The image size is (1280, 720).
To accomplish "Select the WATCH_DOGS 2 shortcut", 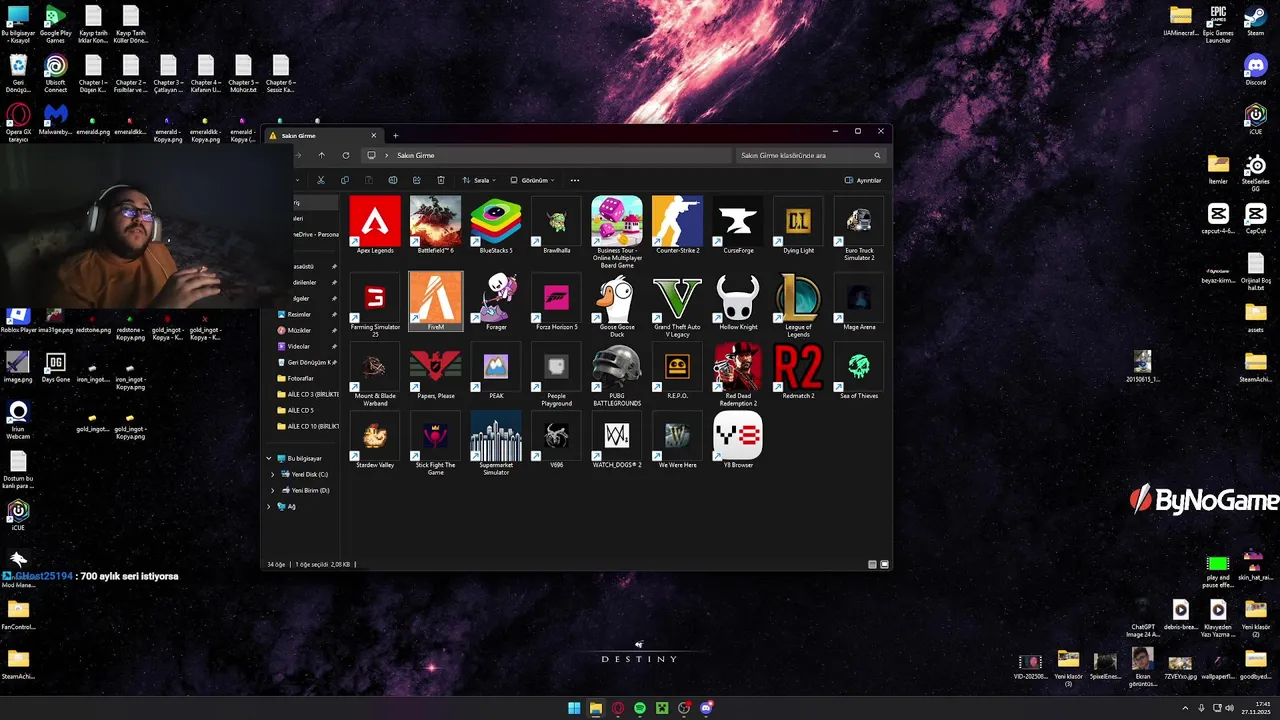I will [617, 440].
